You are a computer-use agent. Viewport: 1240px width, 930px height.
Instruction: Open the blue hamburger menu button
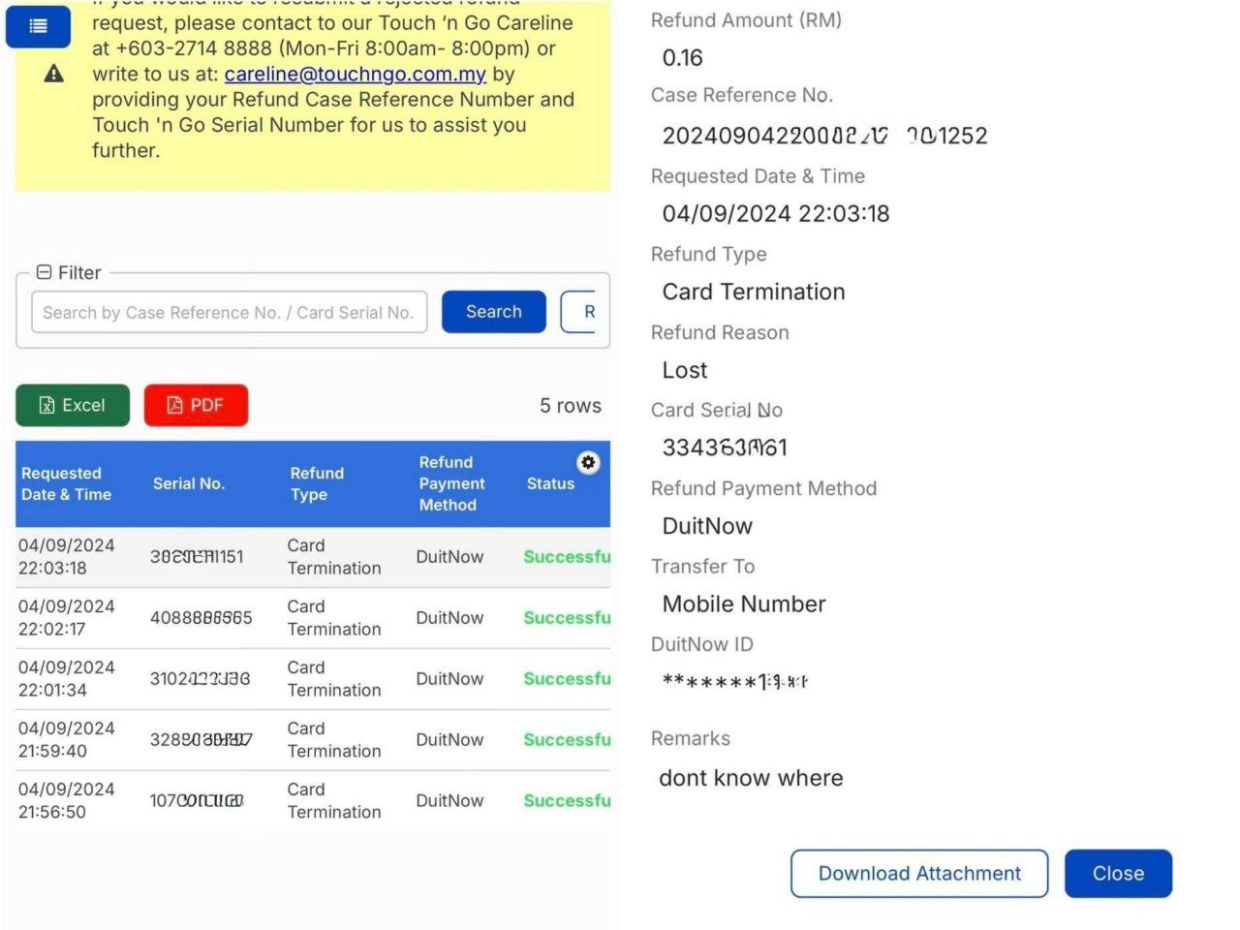click(38, 27)
